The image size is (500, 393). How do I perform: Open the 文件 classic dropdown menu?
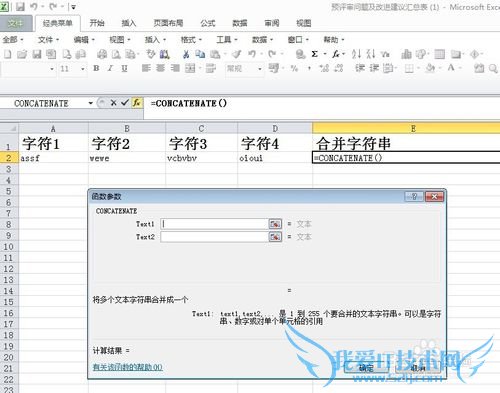tap(48, 40)
